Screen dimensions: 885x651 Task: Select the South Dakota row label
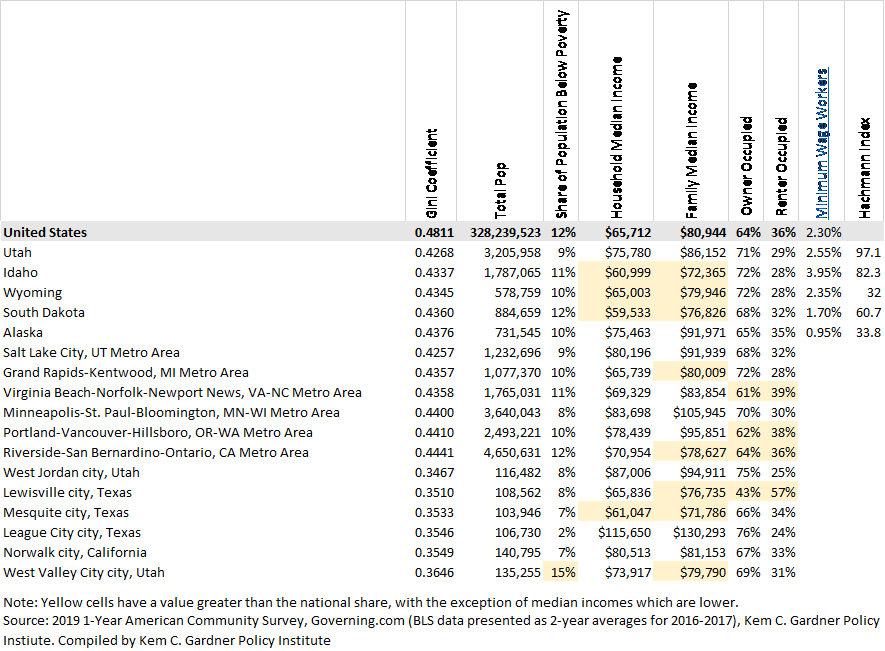click(44, 313)
